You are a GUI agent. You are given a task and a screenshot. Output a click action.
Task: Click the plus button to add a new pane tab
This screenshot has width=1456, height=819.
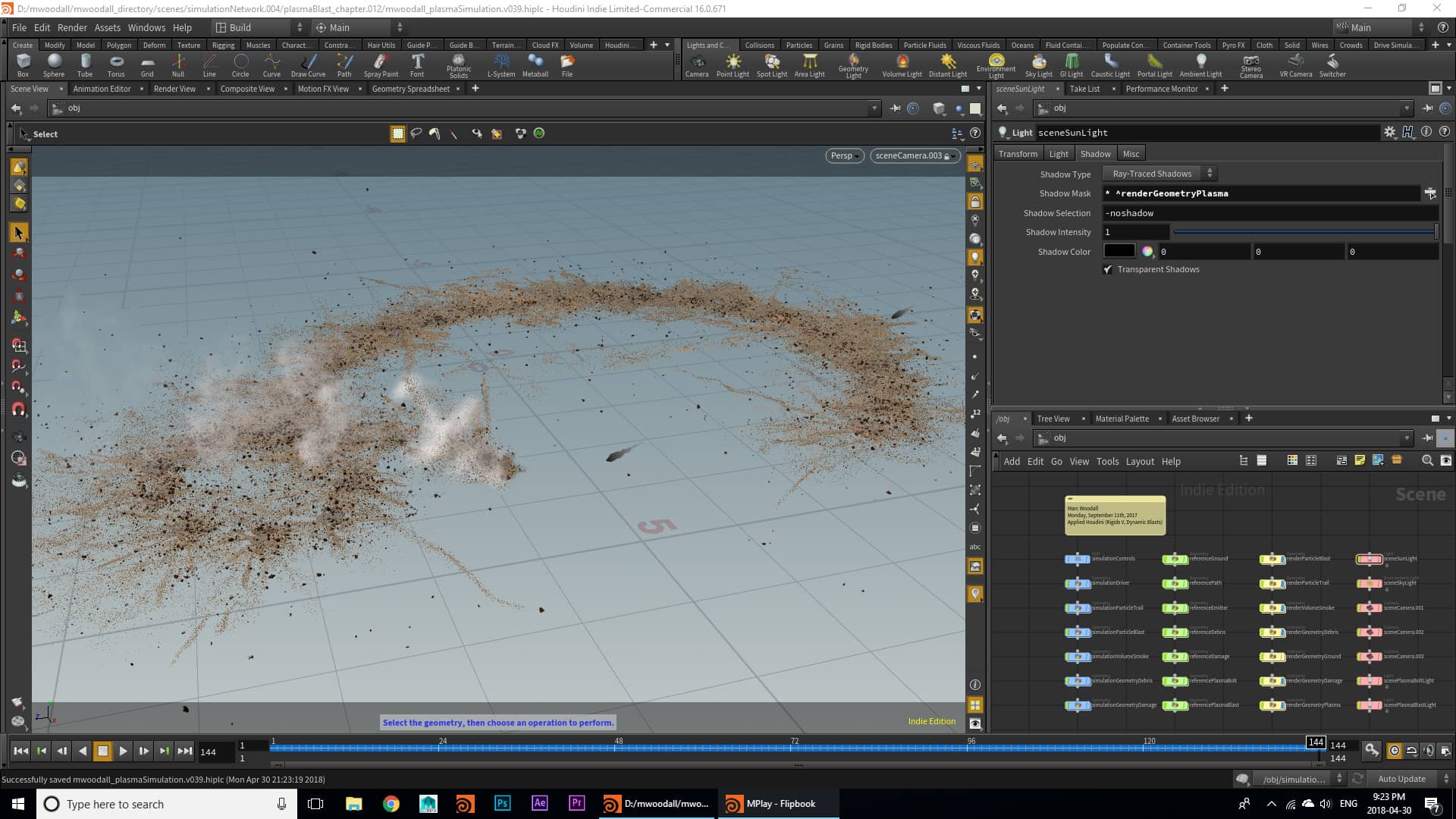[475, 89]
